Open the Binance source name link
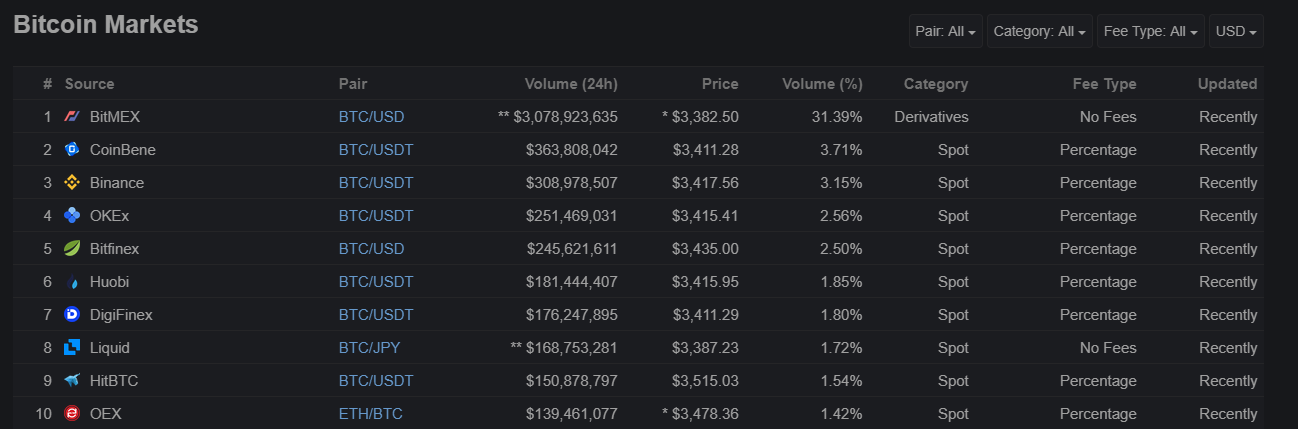 117,183
